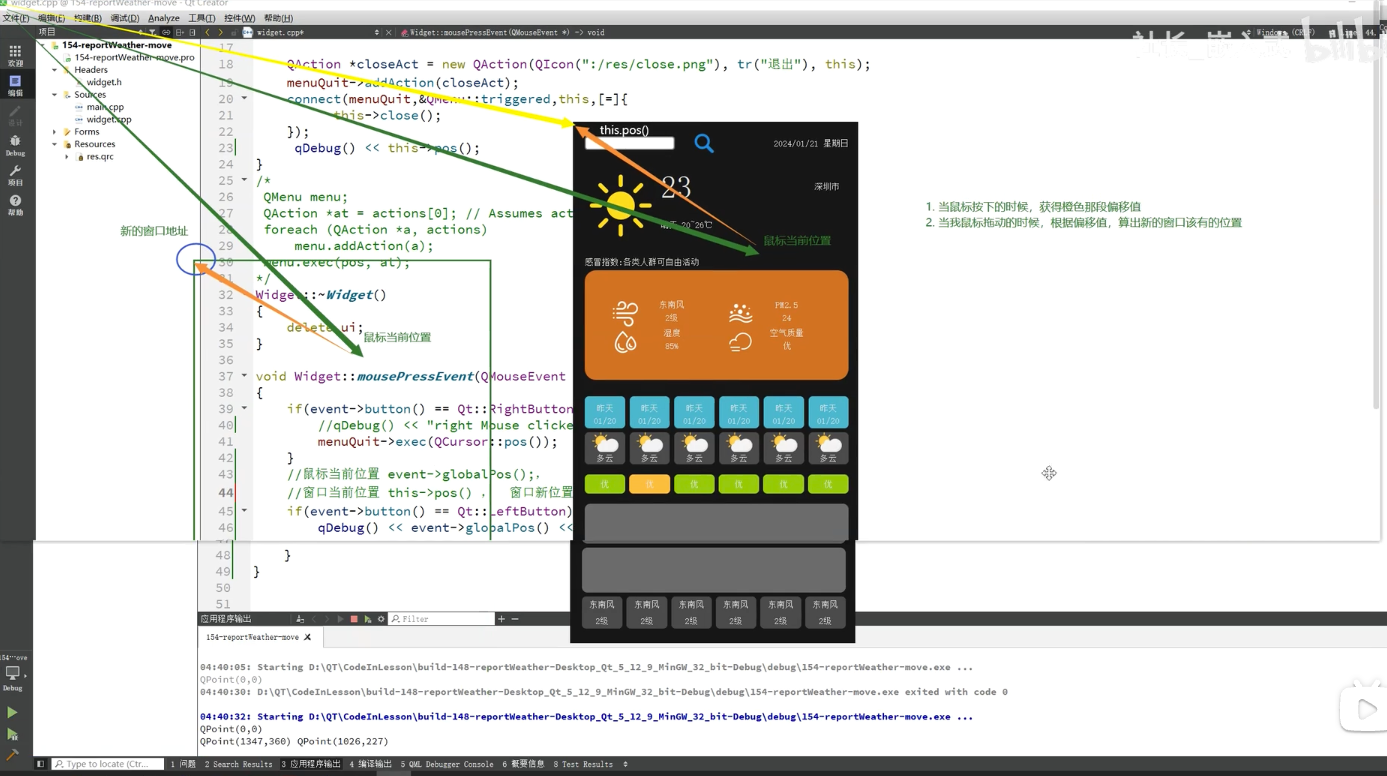Viewport: 1387px width, 776px height.
Task: Click the Type to locate input box
Action: coord(108,764)
